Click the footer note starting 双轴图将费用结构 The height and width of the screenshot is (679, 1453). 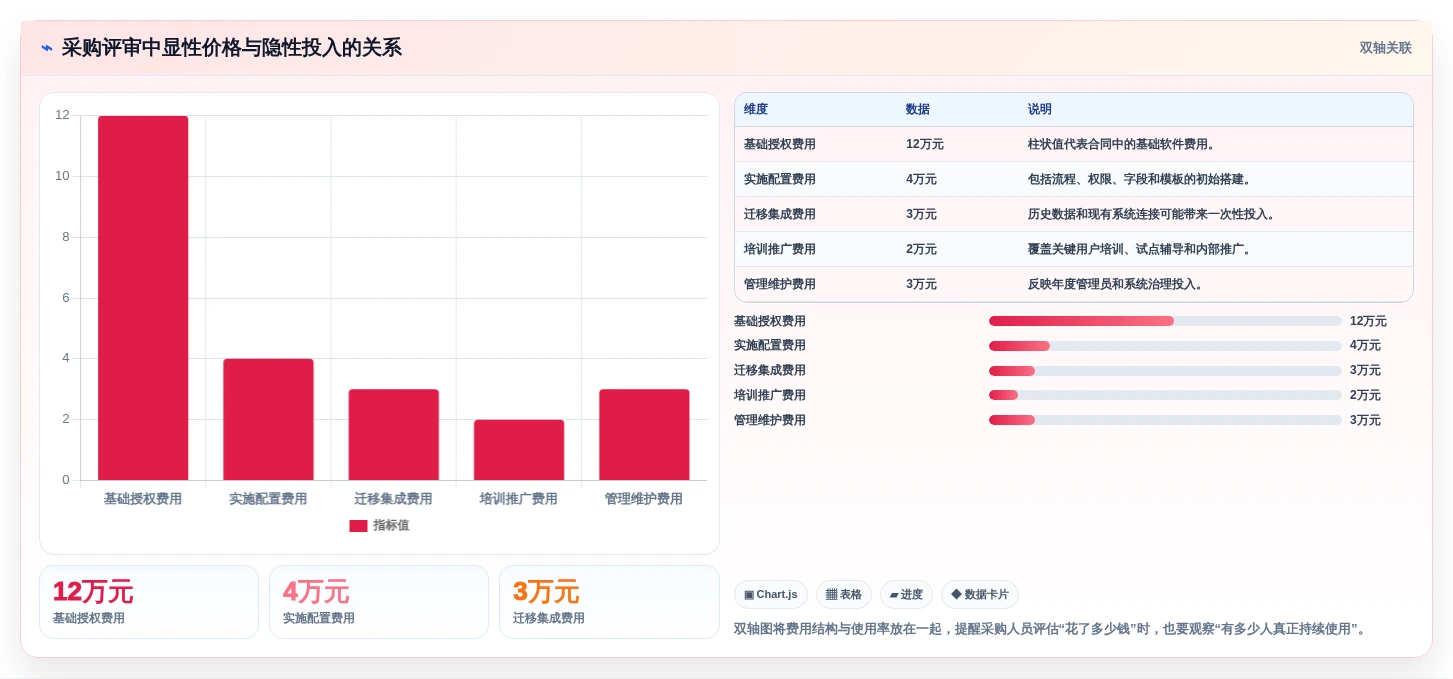coord(1051,629)
